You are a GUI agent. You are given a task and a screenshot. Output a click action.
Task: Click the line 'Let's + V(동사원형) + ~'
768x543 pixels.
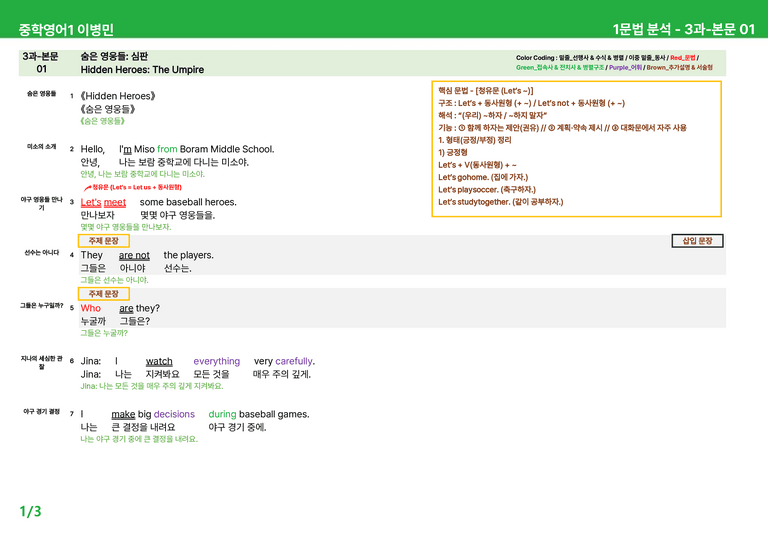click(x=477, y=165)
